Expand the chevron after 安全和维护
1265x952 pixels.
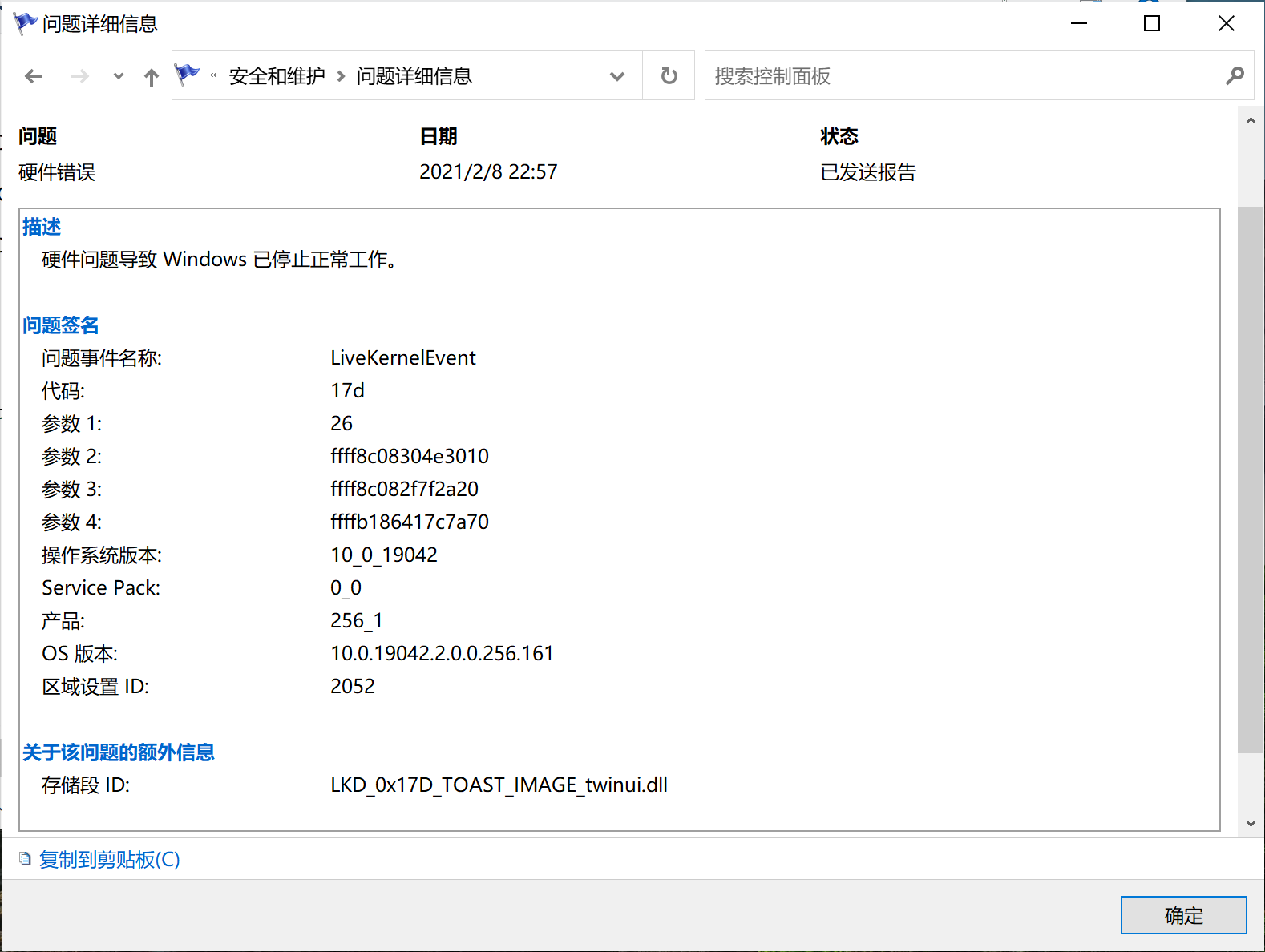click(x=342, y=76)
